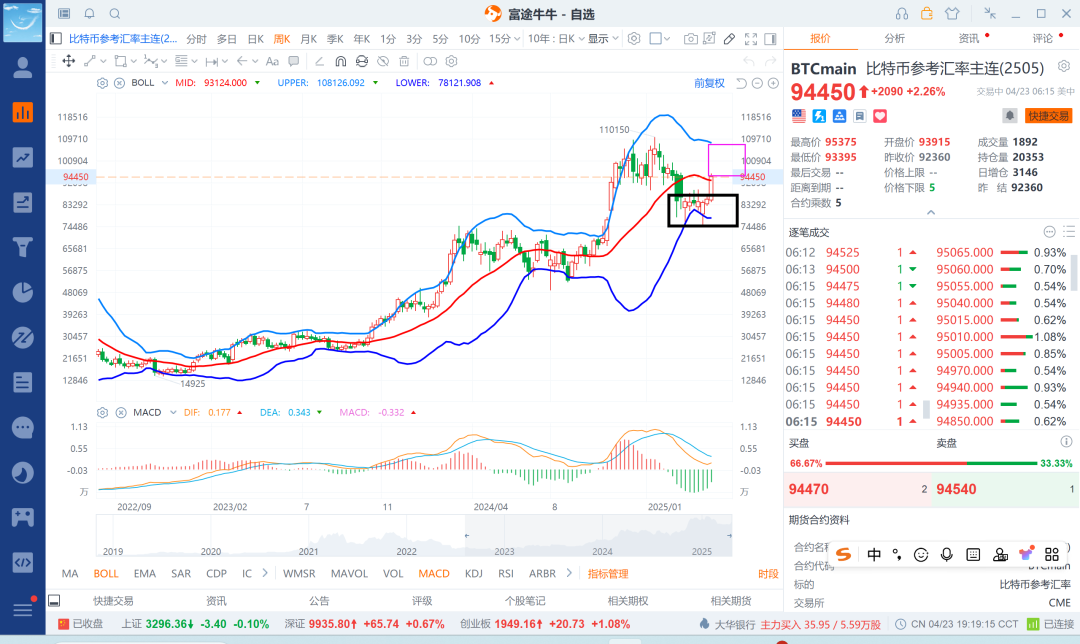Open BOLL indicator settings gear
The width and height of the screenshot is (1080, 644).
[x=102, y=83]
